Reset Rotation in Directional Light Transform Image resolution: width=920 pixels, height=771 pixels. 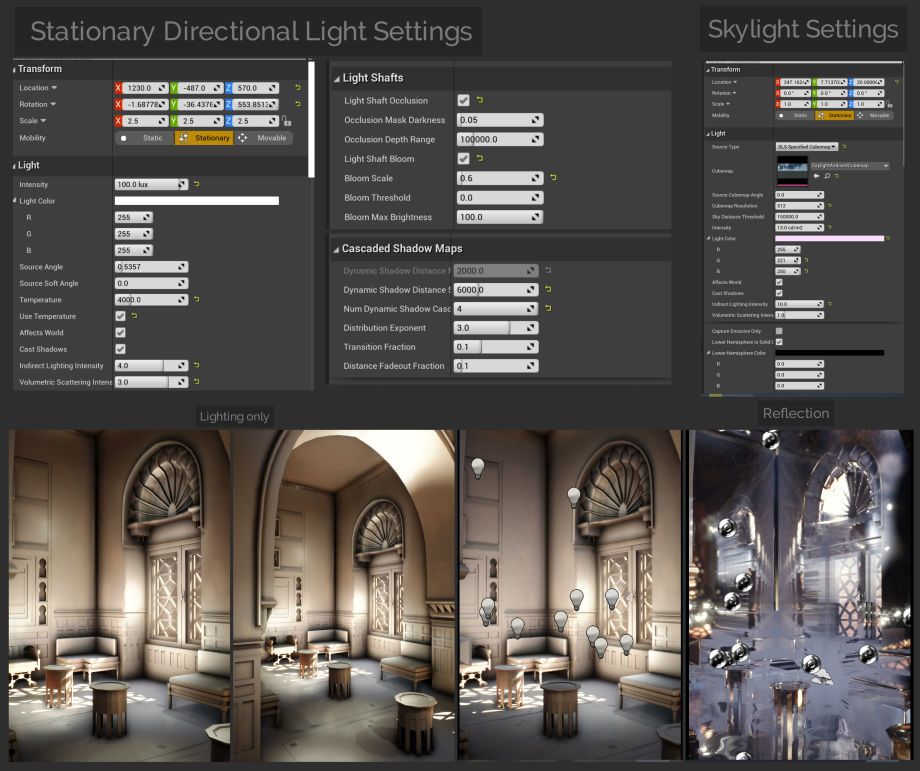298,104
